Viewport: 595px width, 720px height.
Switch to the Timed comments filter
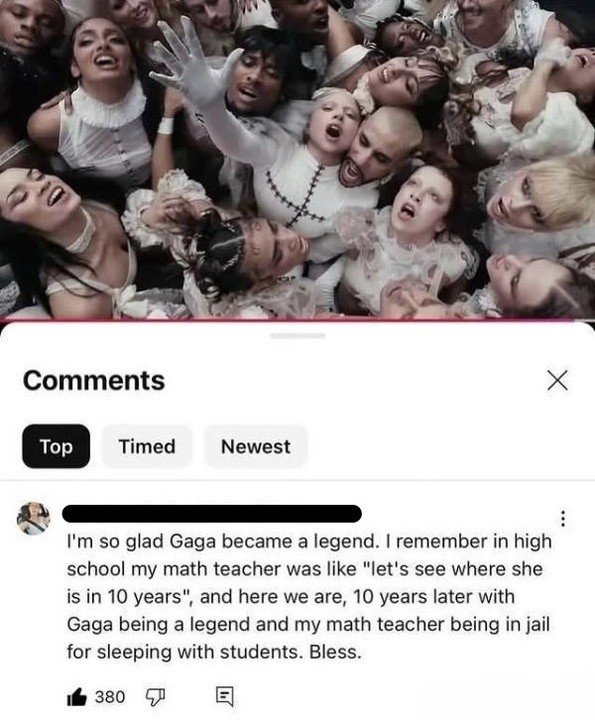coord(147,446)
